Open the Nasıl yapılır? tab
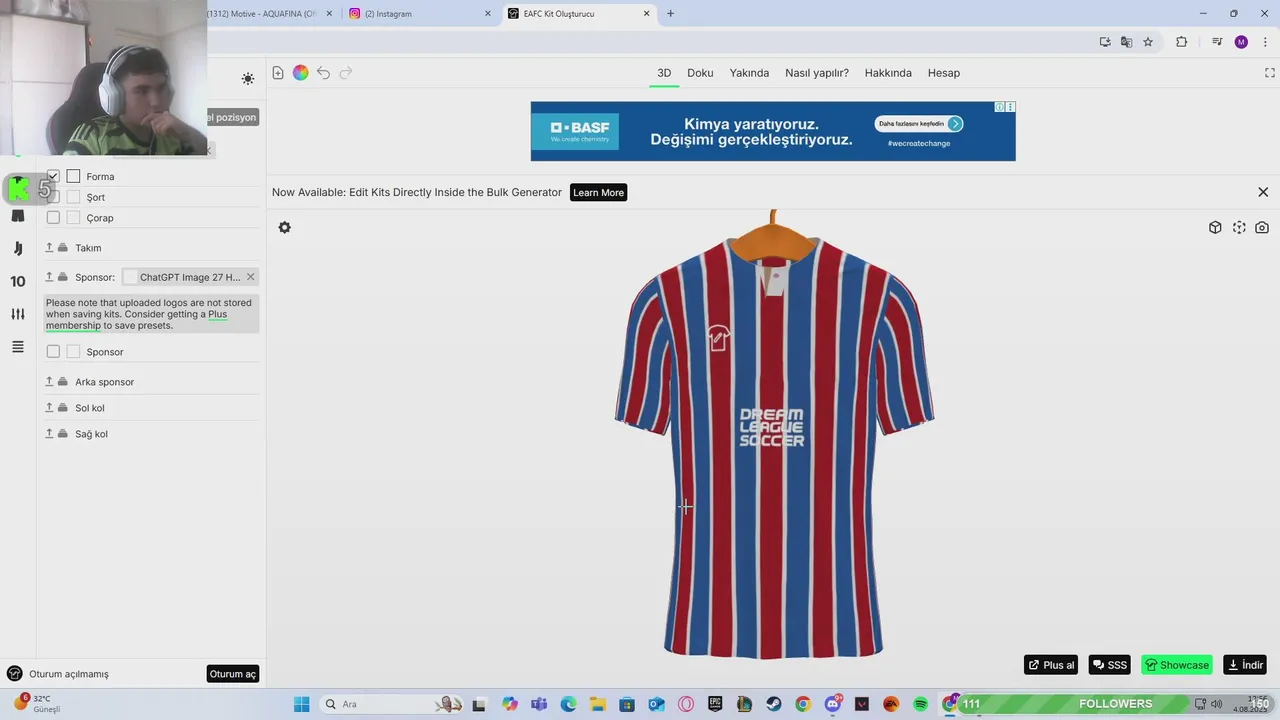 point(817,73)
